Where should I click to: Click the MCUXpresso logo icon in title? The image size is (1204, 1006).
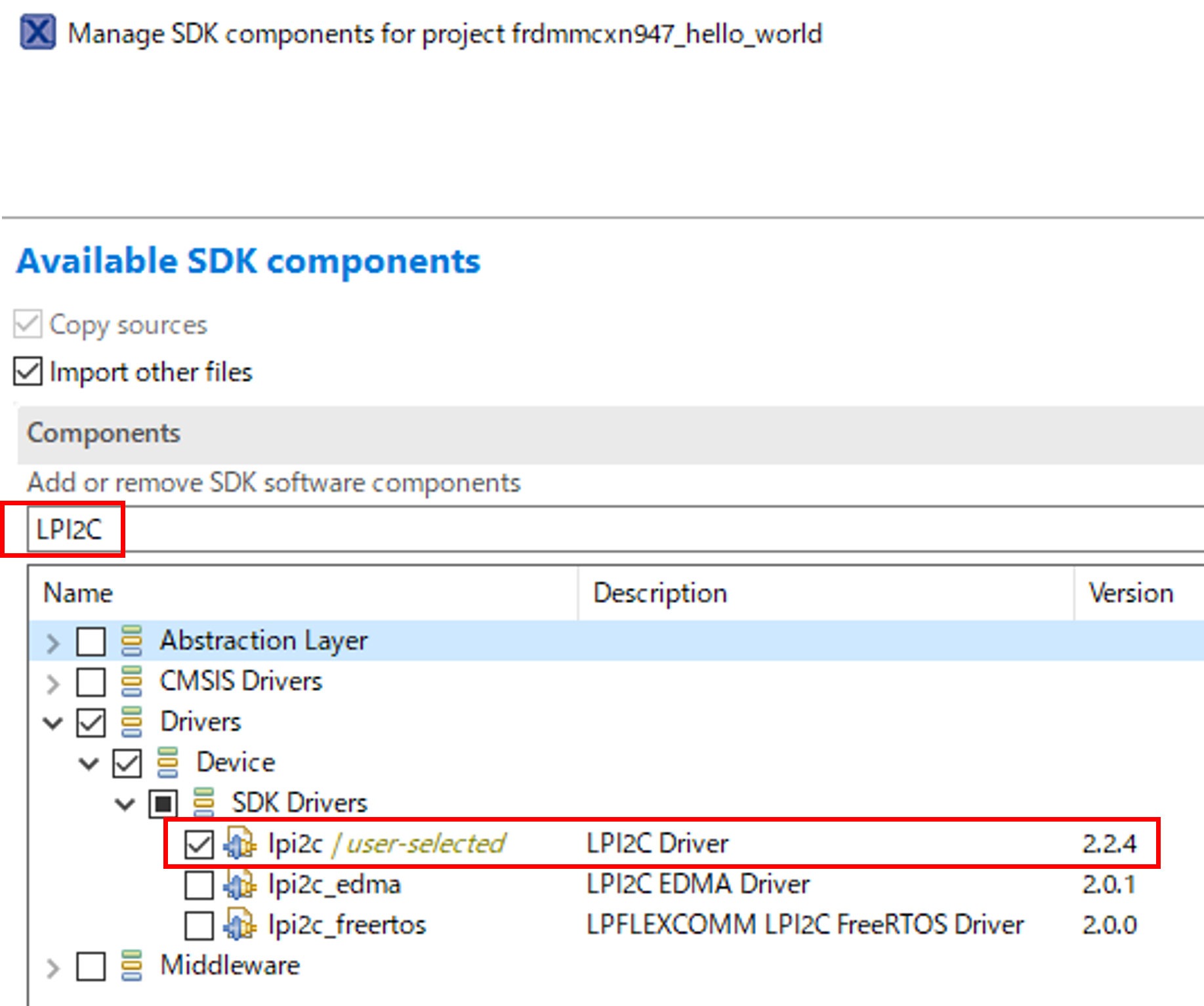coord(37,32)
